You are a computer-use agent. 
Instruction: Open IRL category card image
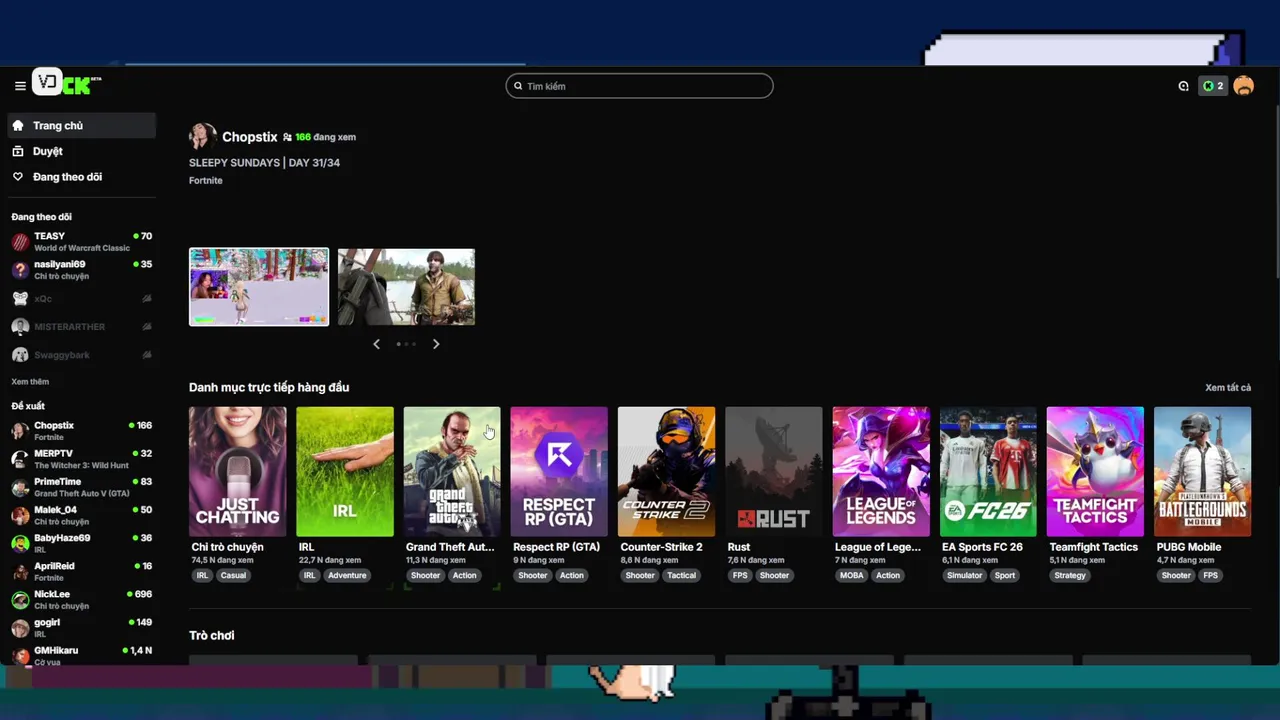pos(345,471)
